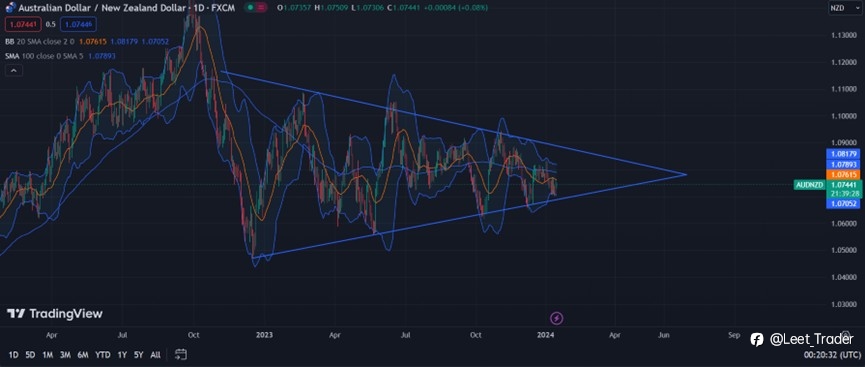Click the purple lightning event marker

[557, 318]
